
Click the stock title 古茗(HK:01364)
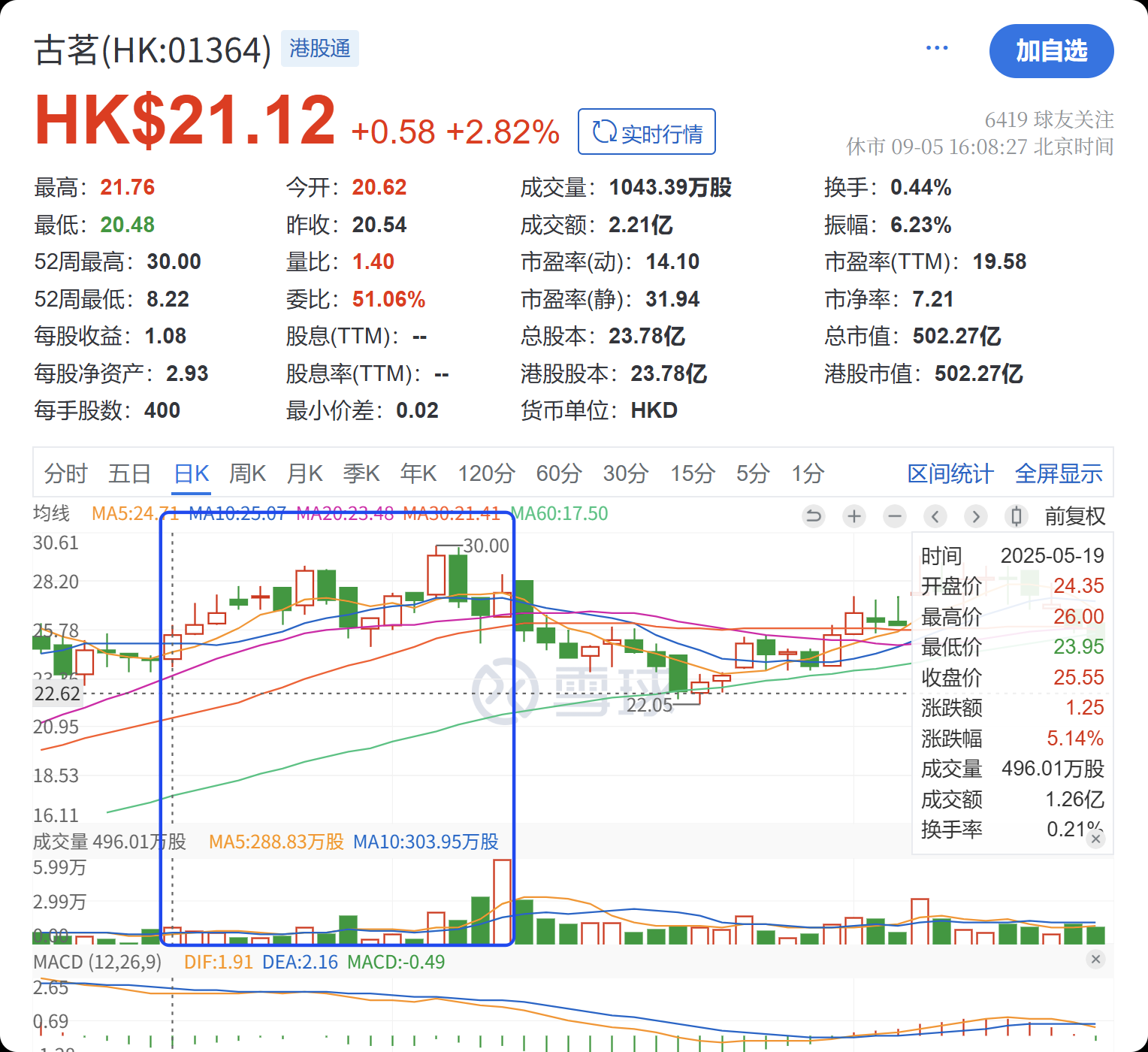pos(153,50)
